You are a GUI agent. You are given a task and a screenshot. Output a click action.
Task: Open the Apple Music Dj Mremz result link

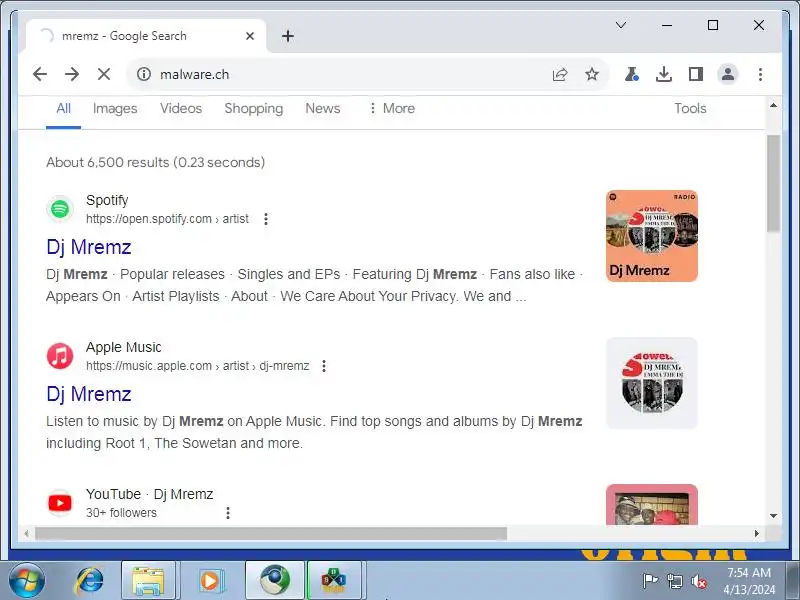point(89,394)
